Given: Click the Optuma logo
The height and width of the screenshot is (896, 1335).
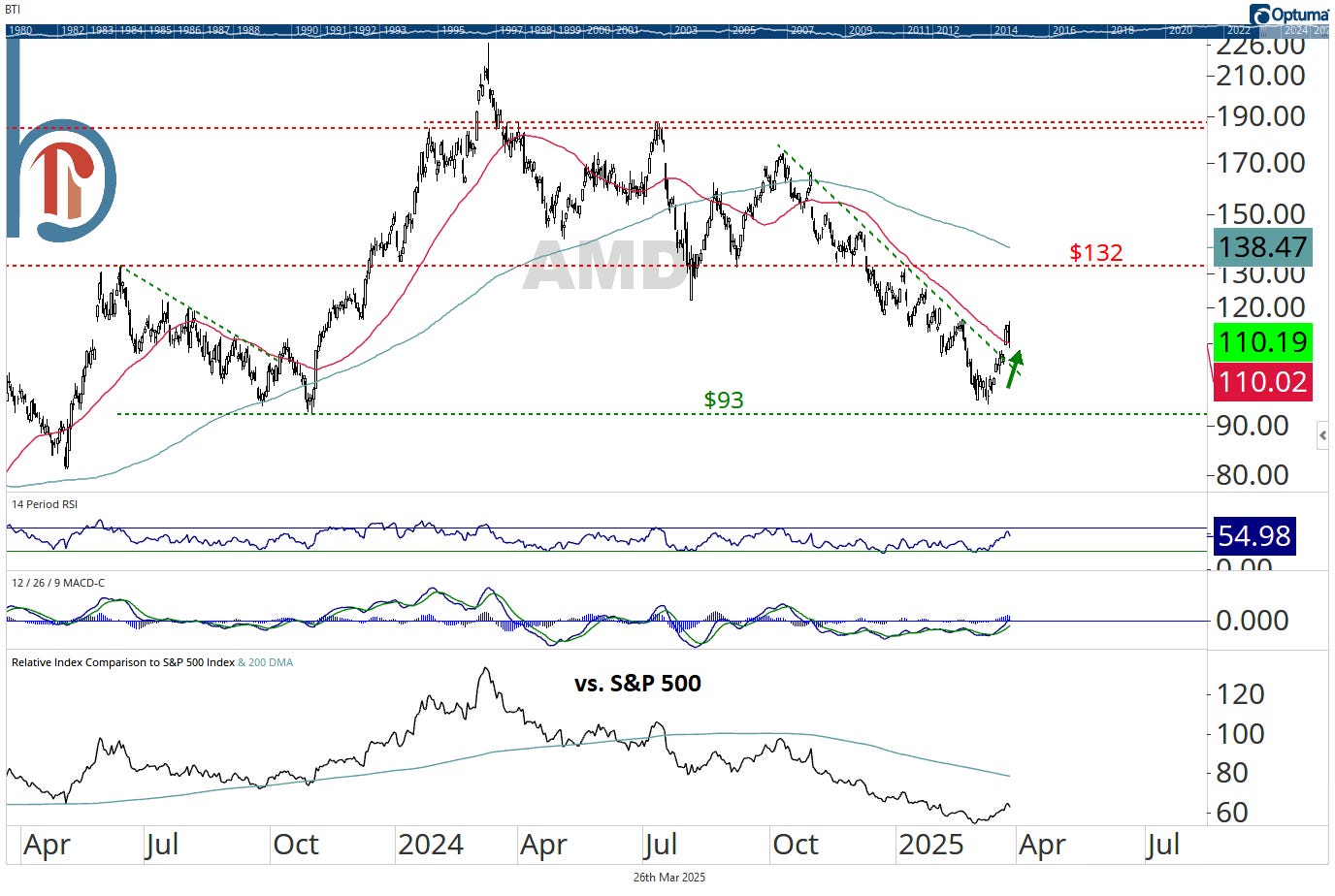Looking at the screenshot, I should pyautogui.click(x=1289, y=14).
